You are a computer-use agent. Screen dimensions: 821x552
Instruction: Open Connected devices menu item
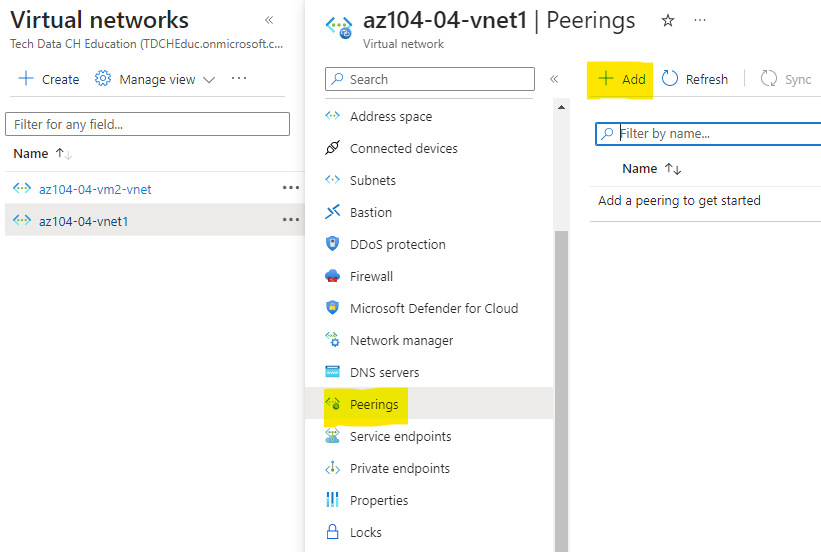pyautogui.click(x=404, y=148)
